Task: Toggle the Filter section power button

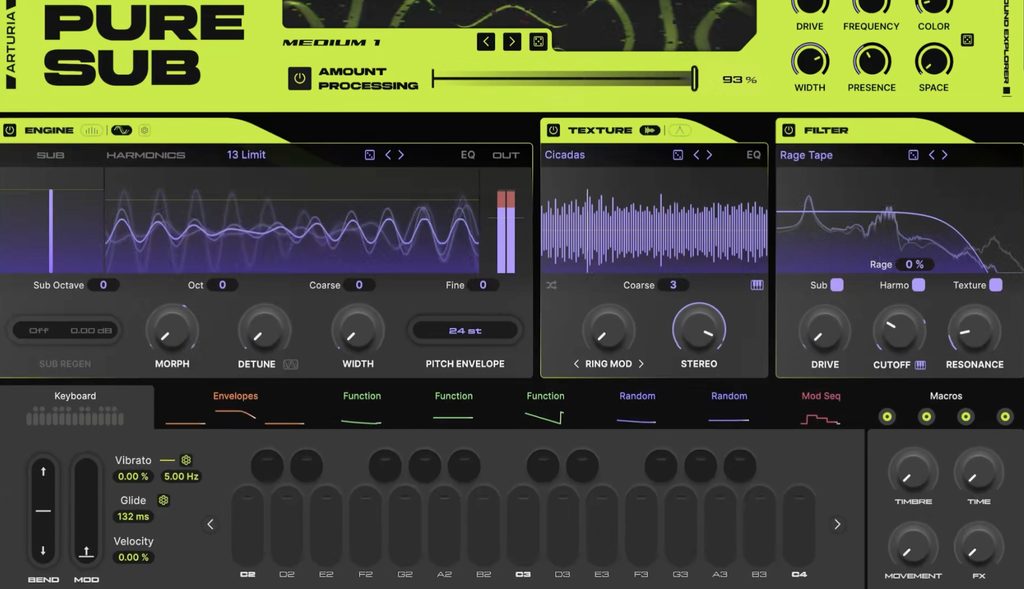Action: click(788, 130)
